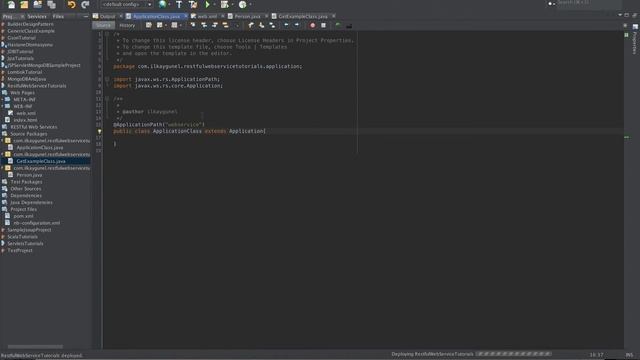The width and height of the screenshot is (640, 360).
Task: Stop macro recording
Action: tap(323, 25)
